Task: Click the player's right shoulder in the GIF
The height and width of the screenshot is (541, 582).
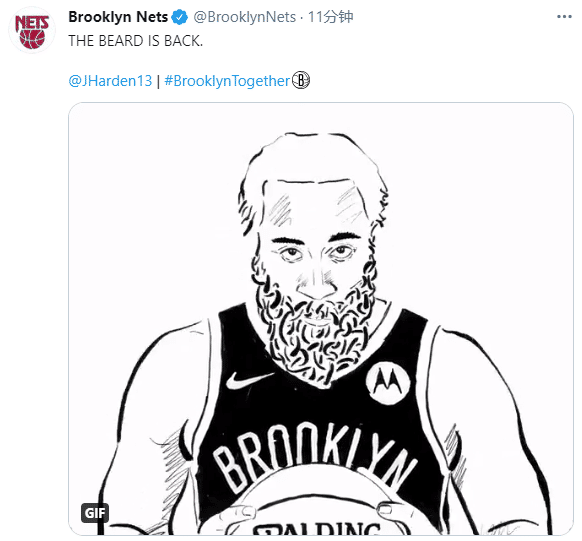Action: pos(163,356)
